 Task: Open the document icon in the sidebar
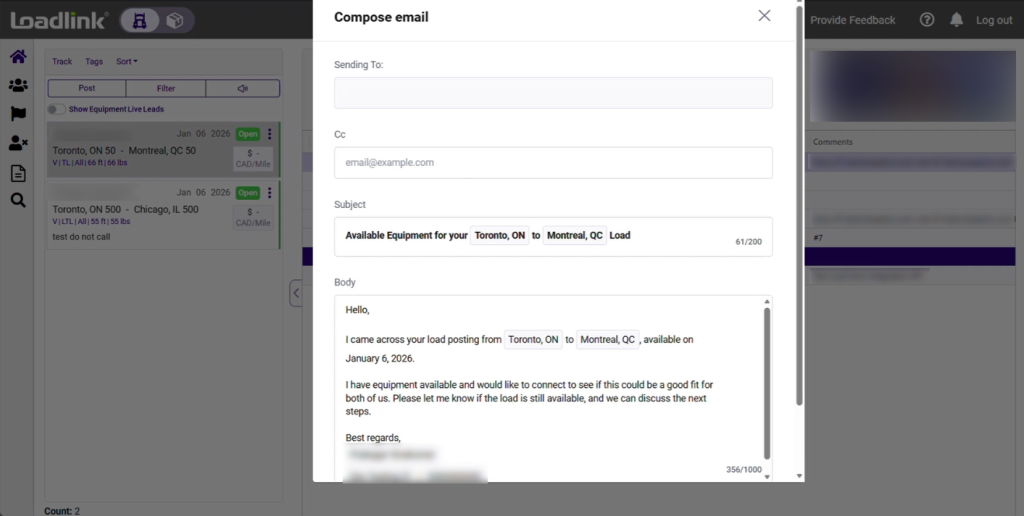click(18, 173)
